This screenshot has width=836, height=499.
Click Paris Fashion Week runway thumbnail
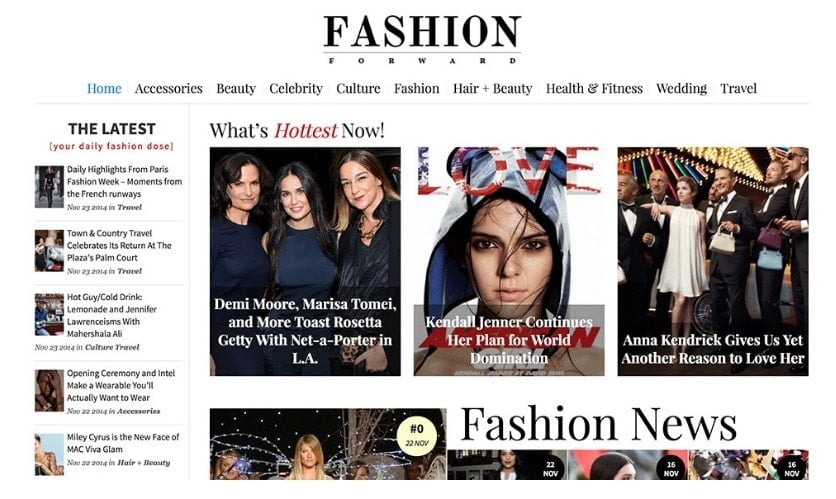pos(49,187)
